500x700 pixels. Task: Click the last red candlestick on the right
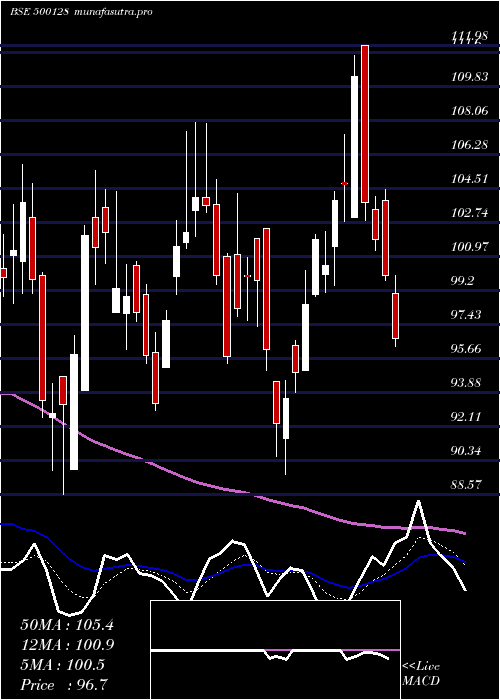396,316
